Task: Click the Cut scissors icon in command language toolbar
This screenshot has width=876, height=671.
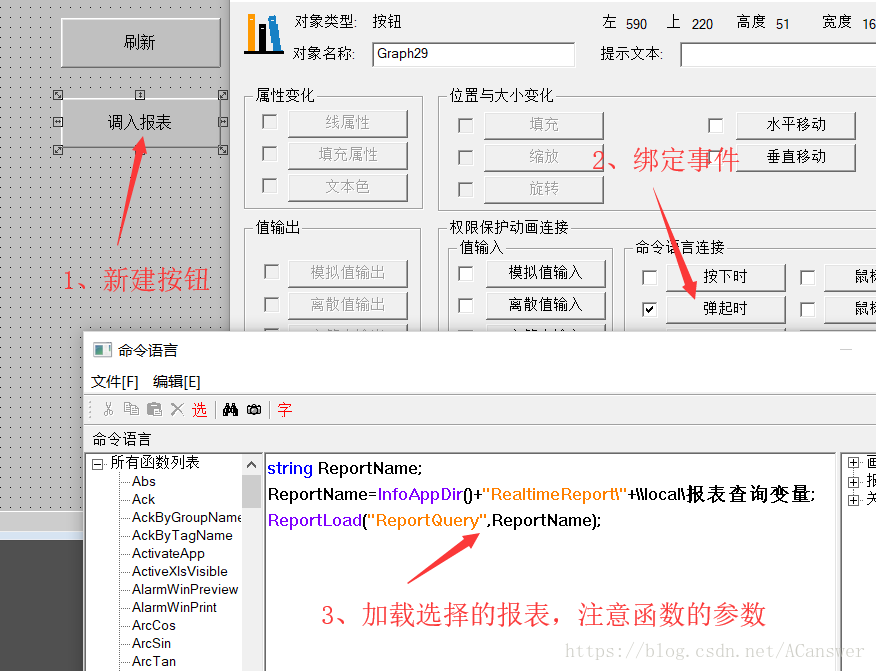Action: tap(108, 410)
